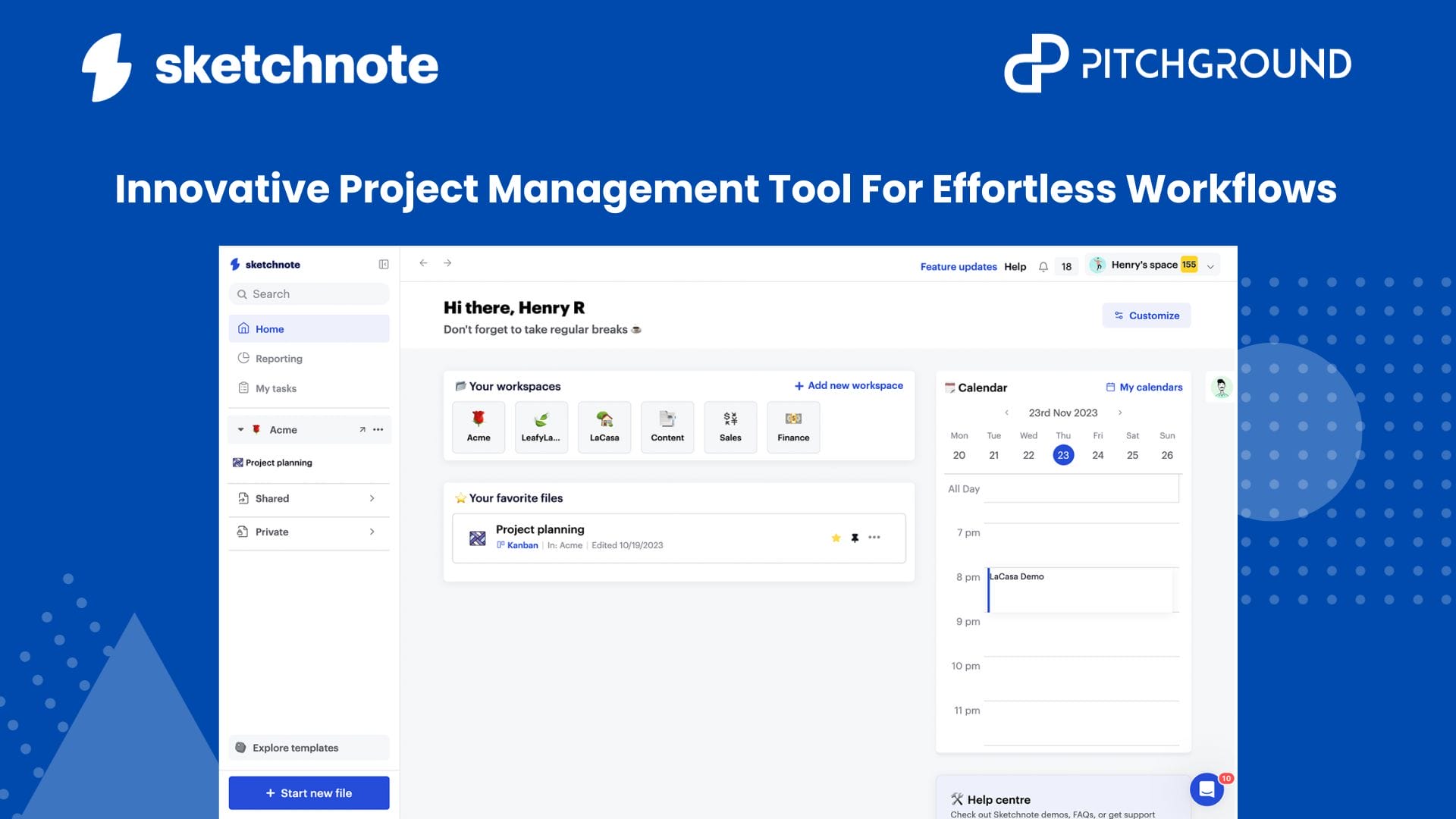Select Friday 24 in calendar
The height and width of the screenshot is (819, 1456).
click(x=1097, y=455)
